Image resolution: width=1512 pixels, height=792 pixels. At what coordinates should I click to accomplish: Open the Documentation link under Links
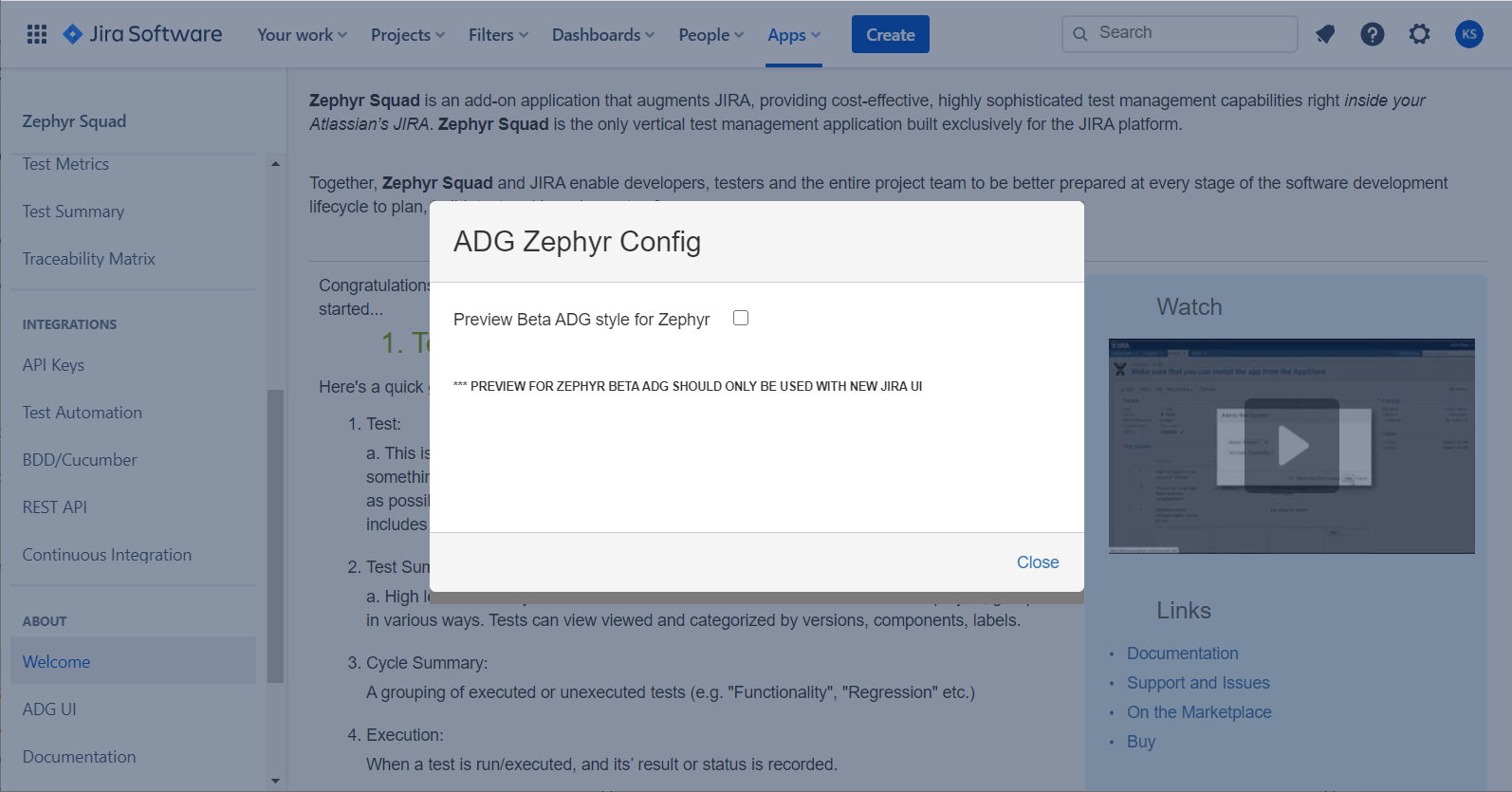coord(1183,654)
